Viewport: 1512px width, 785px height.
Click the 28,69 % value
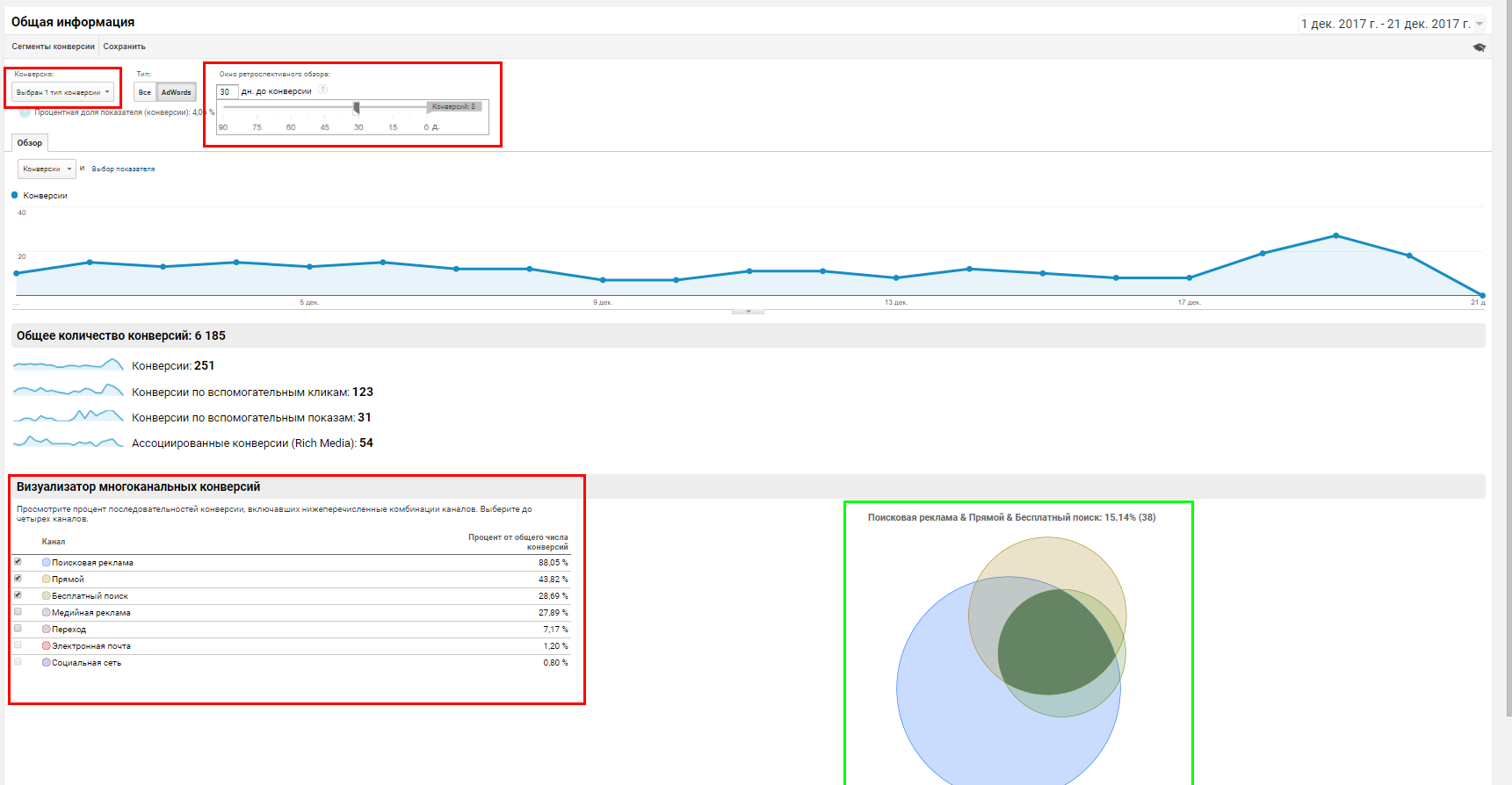coord(553,595)
